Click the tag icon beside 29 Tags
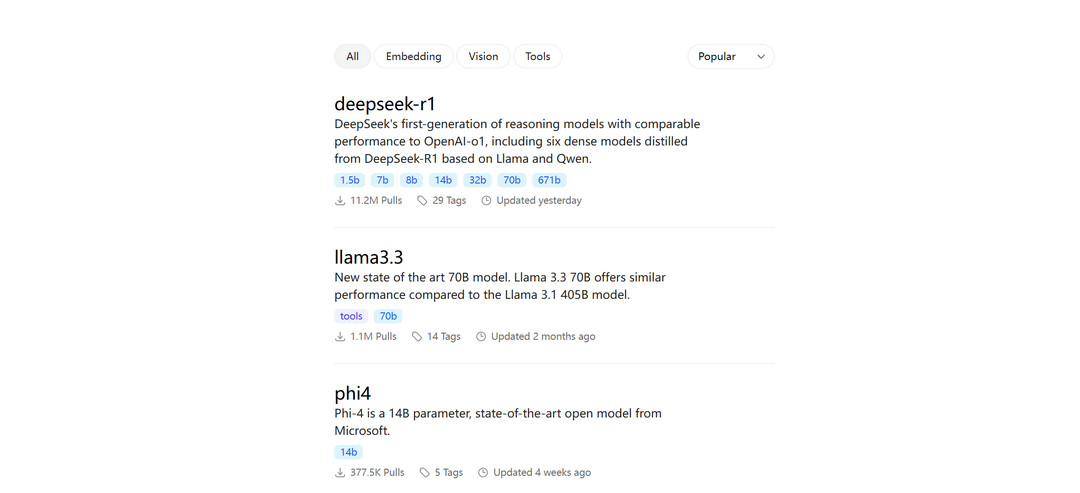Screen dimensions: 1080x493 point(422,201)
